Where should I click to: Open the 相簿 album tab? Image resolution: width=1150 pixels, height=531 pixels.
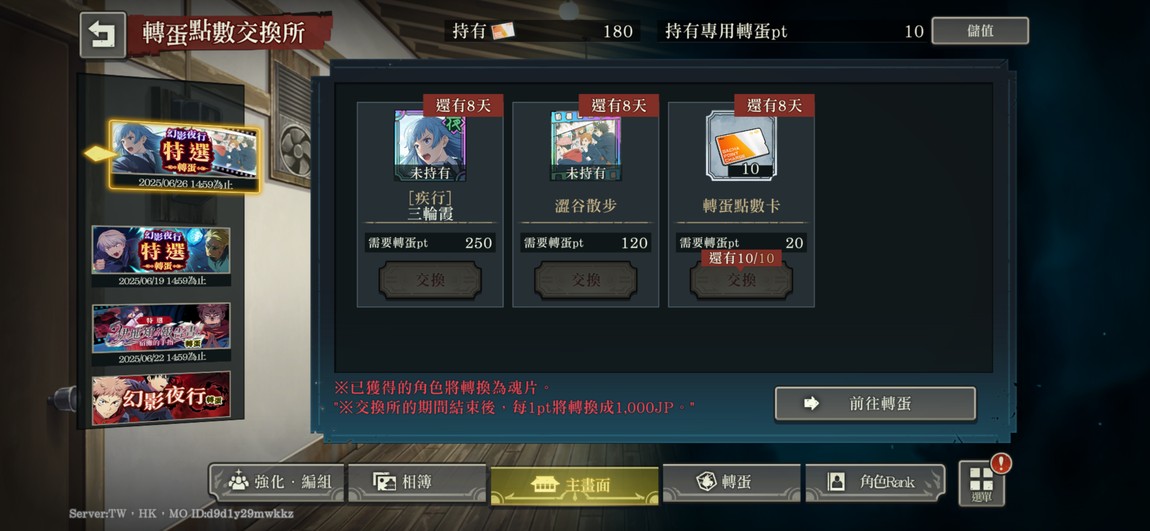click(417, 483)
